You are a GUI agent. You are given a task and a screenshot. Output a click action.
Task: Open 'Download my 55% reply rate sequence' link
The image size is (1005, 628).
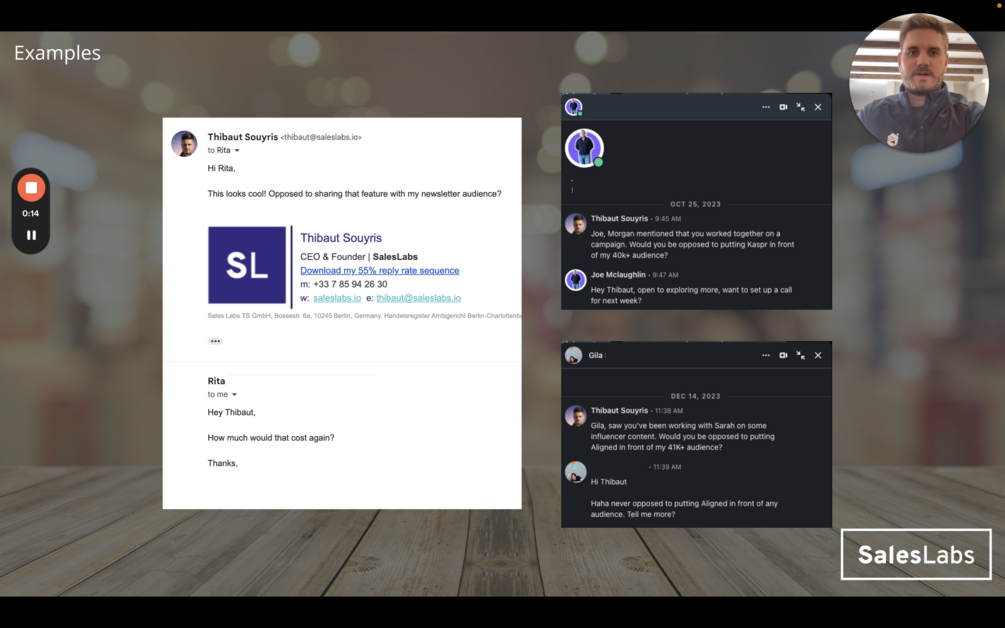[x=379, y=270]
